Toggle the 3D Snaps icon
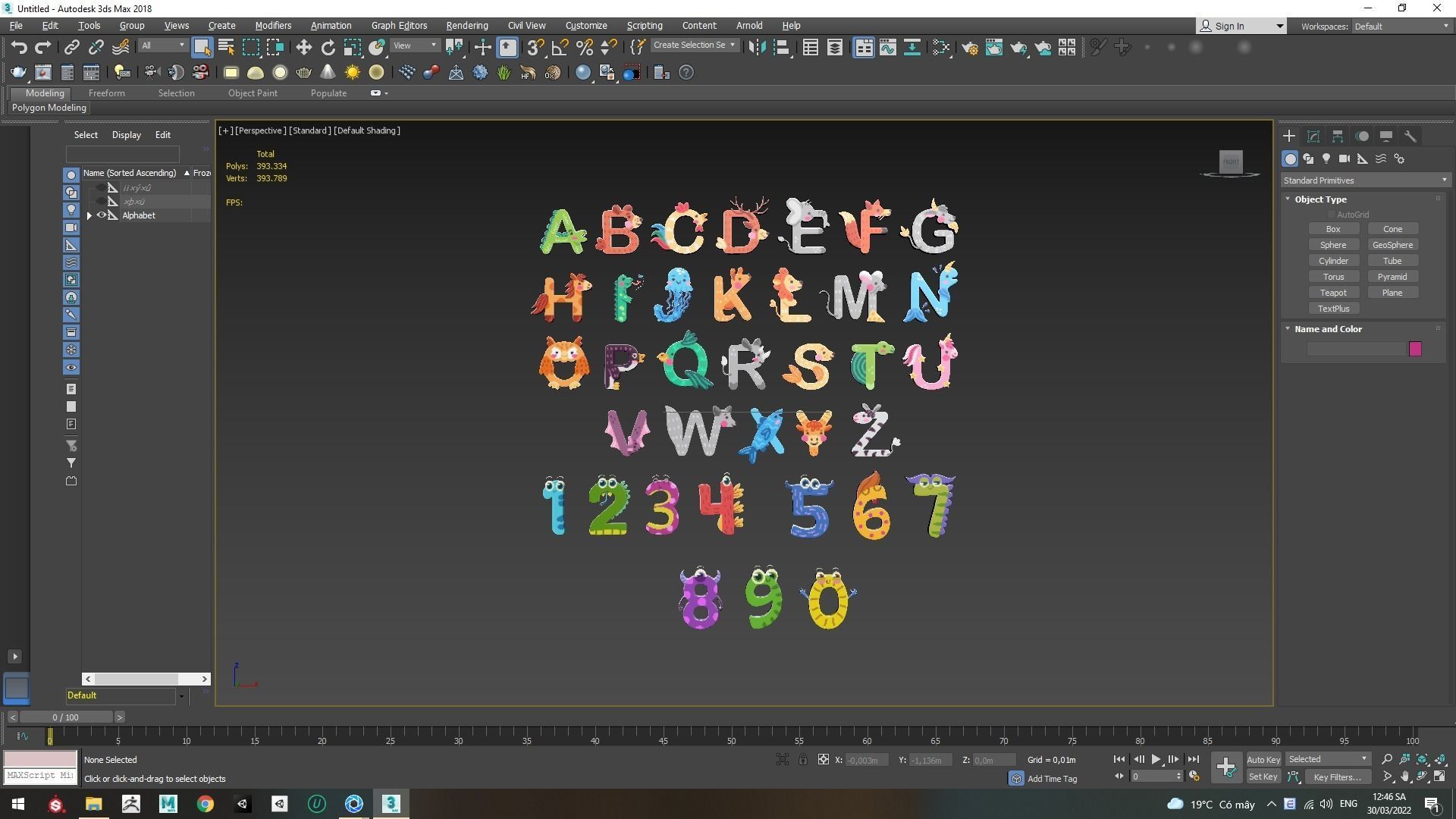The width and height of the screenshot is (1456, 819). click(x=535, y=47)
